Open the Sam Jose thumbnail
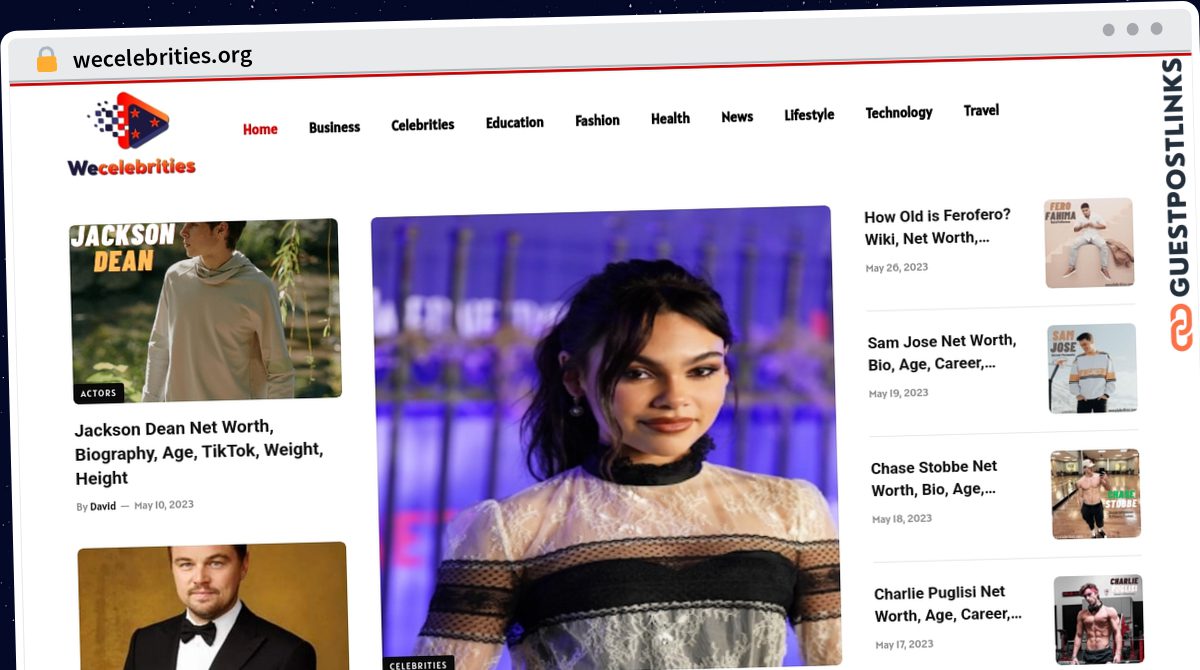This screenshot has height=670, width=1200. pyautogui.click(x=1093, y=368)
